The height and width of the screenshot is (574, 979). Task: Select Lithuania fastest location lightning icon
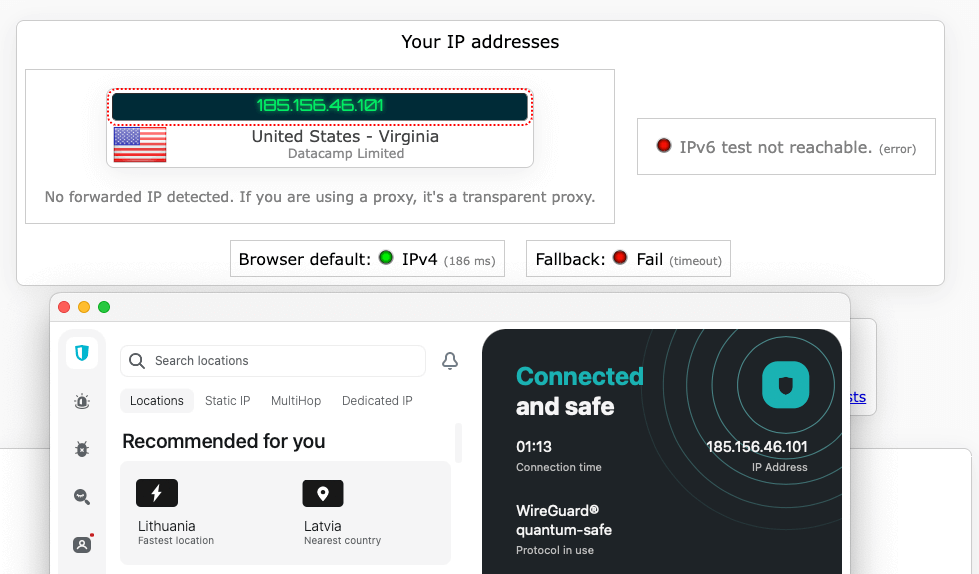tap(157, 493)
